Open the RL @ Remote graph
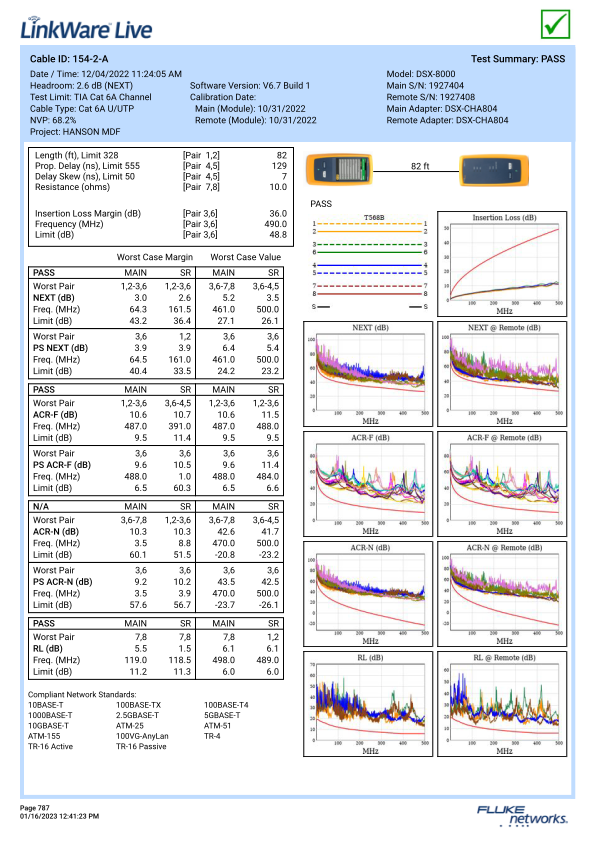The height and width of the screenshot is (841, 595). tap(502, 704)
